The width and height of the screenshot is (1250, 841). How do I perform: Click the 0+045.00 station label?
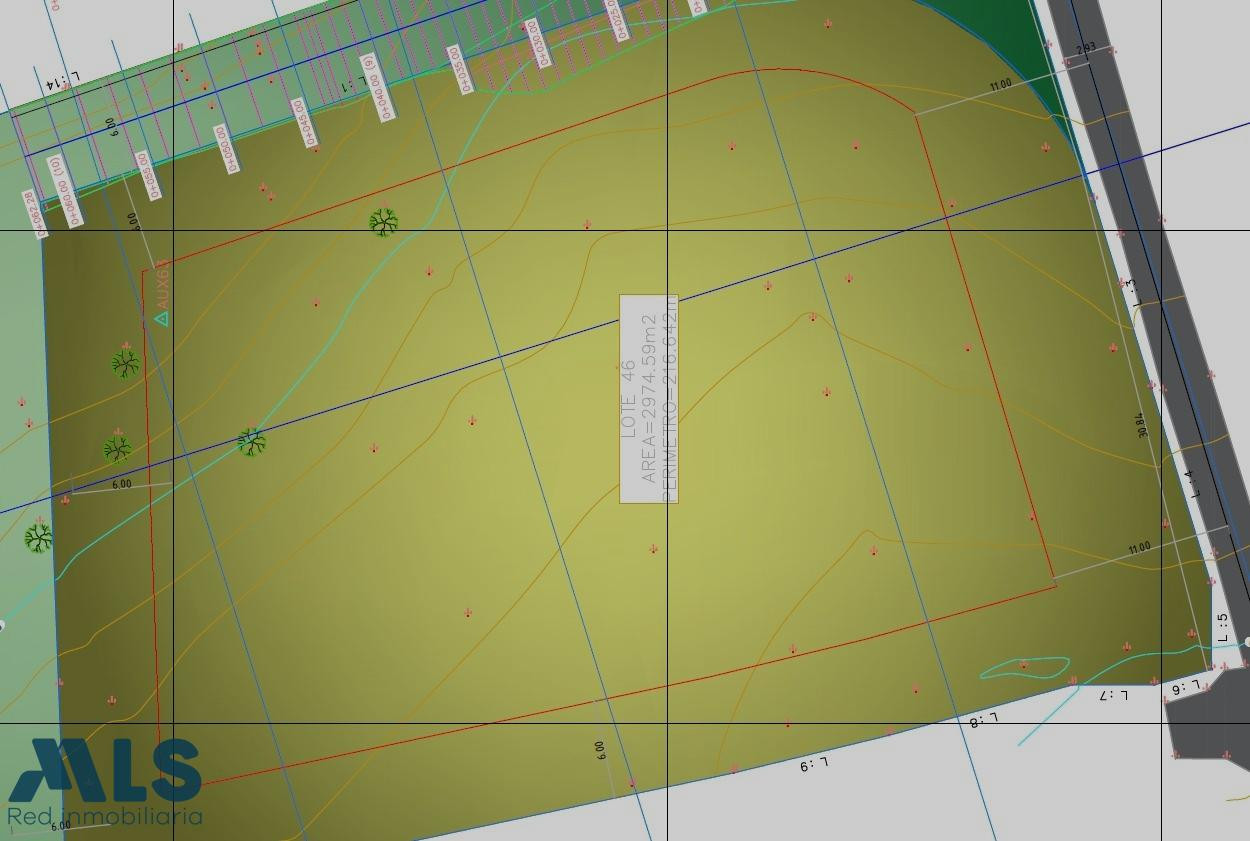point(304,122)
